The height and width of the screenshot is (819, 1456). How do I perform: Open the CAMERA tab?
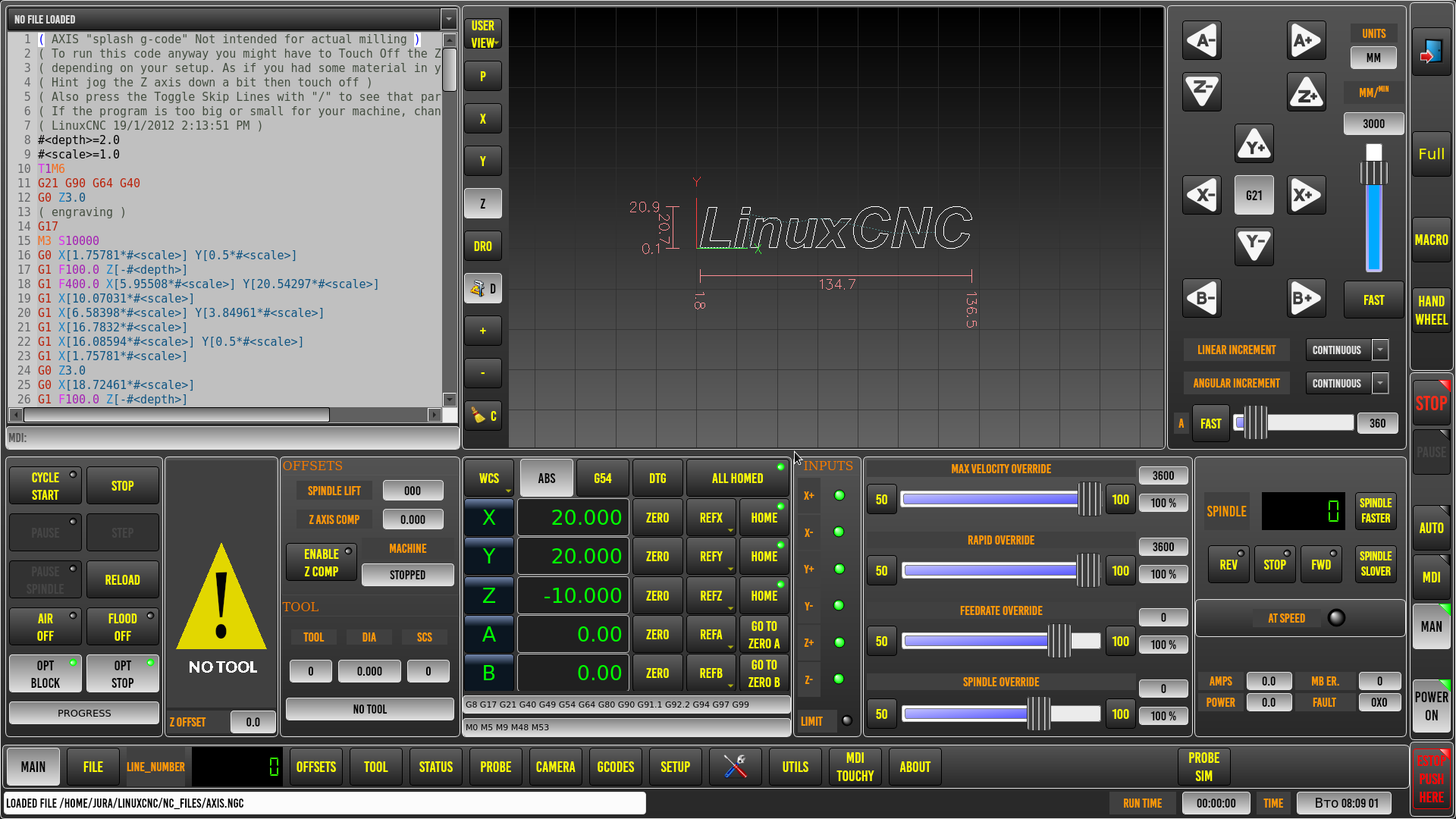coord(556,767)
